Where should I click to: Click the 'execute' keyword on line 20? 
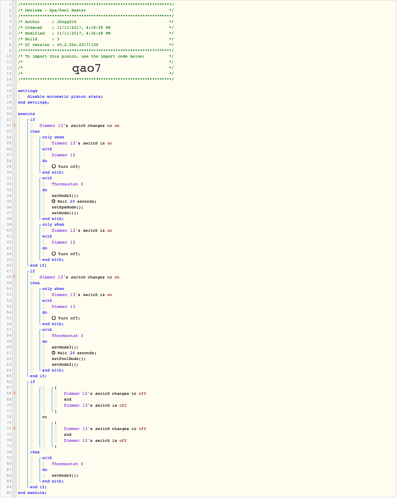pos(26,114)
